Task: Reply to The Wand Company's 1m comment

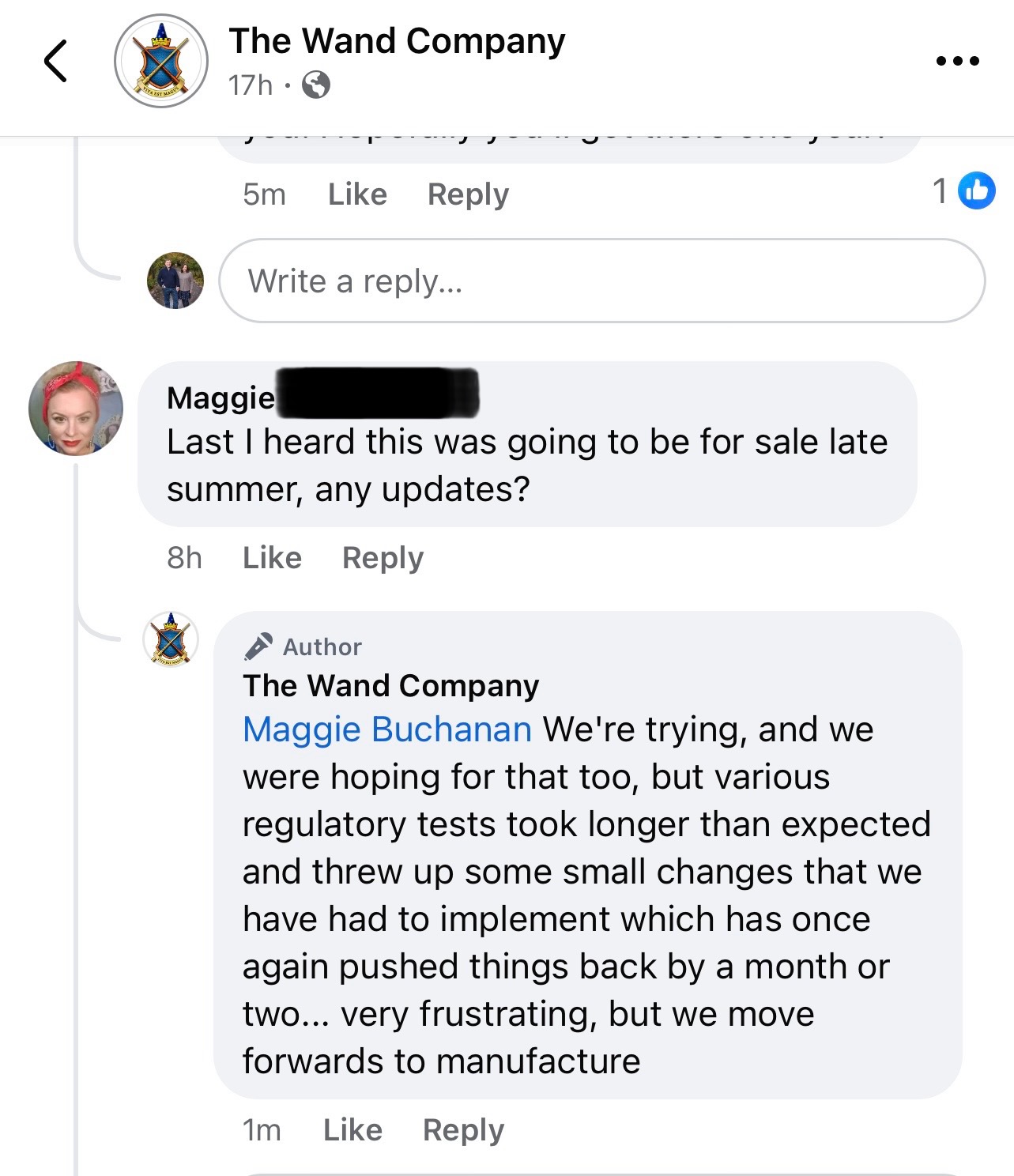Action: 463,1130
